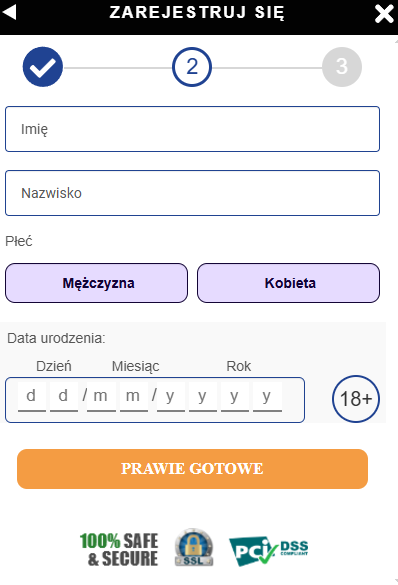Select the first month digit box
This screenshot has width=398, height=585.
pyautogui.click(x=101, y=397)
